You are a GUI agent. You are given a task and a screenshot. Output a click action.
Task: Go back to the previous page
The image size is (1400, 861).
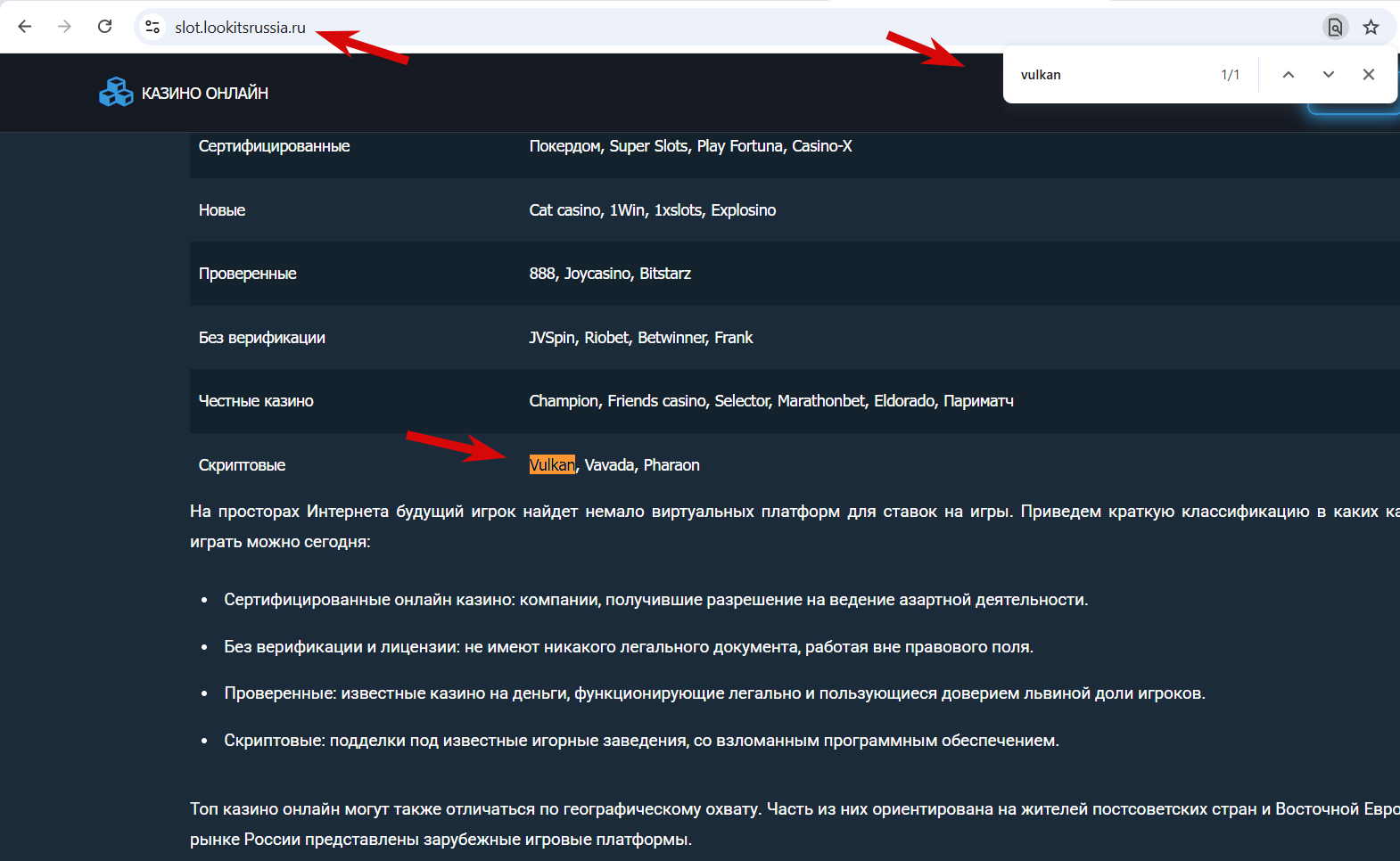click(x=25, y=27)
